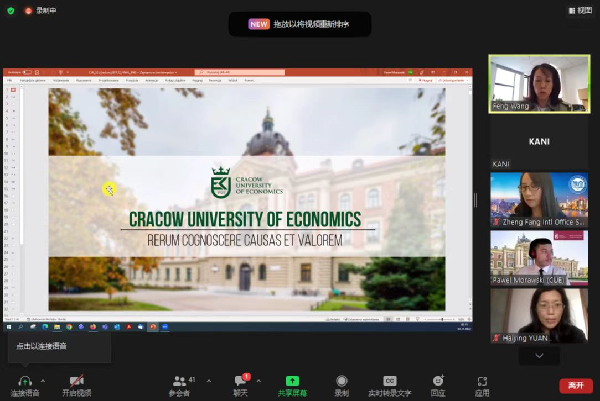Toggle AutoSave switch in PowerPoint title bar
The height and width of the screenshot is (401, 600).
click(27, 72)
